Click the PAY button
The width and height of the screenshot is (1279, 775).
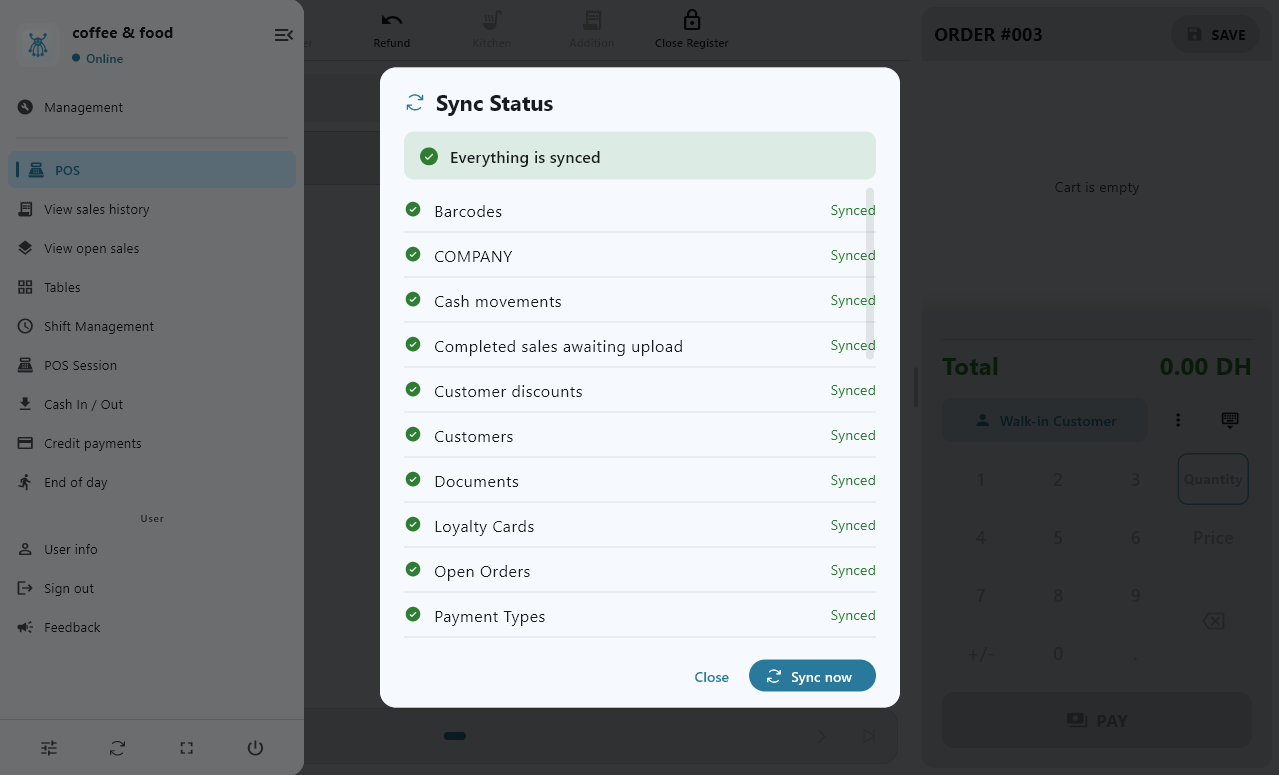(x=1097, y=720)
